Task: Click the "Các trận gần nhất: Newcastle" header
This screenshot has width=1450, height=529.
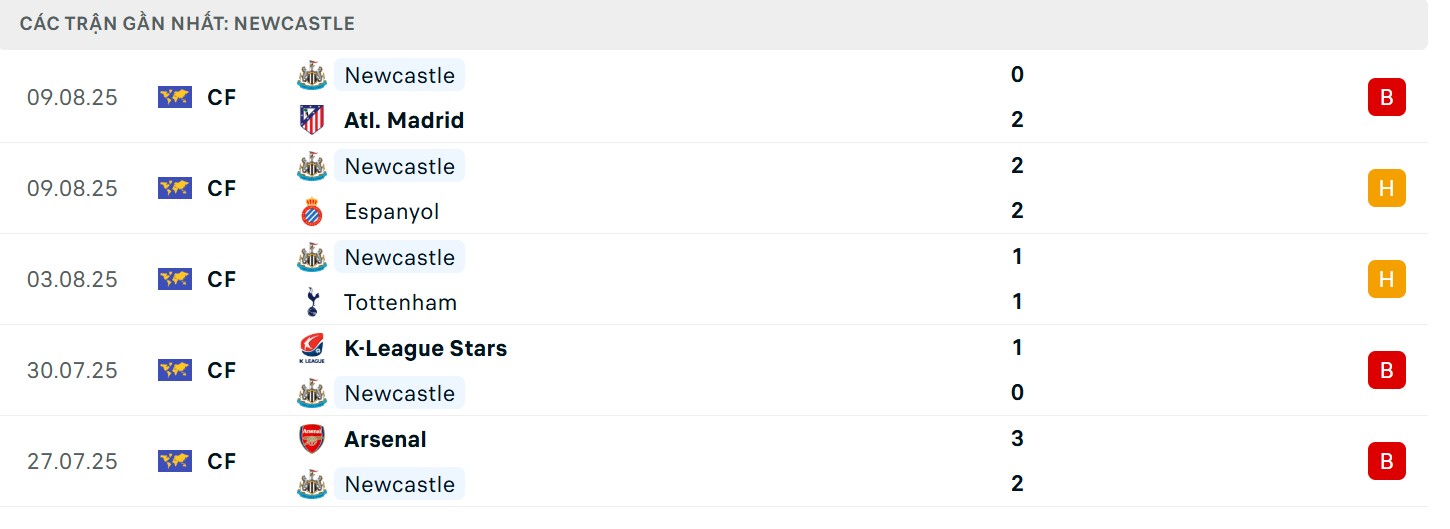Action: pos(187,23)
